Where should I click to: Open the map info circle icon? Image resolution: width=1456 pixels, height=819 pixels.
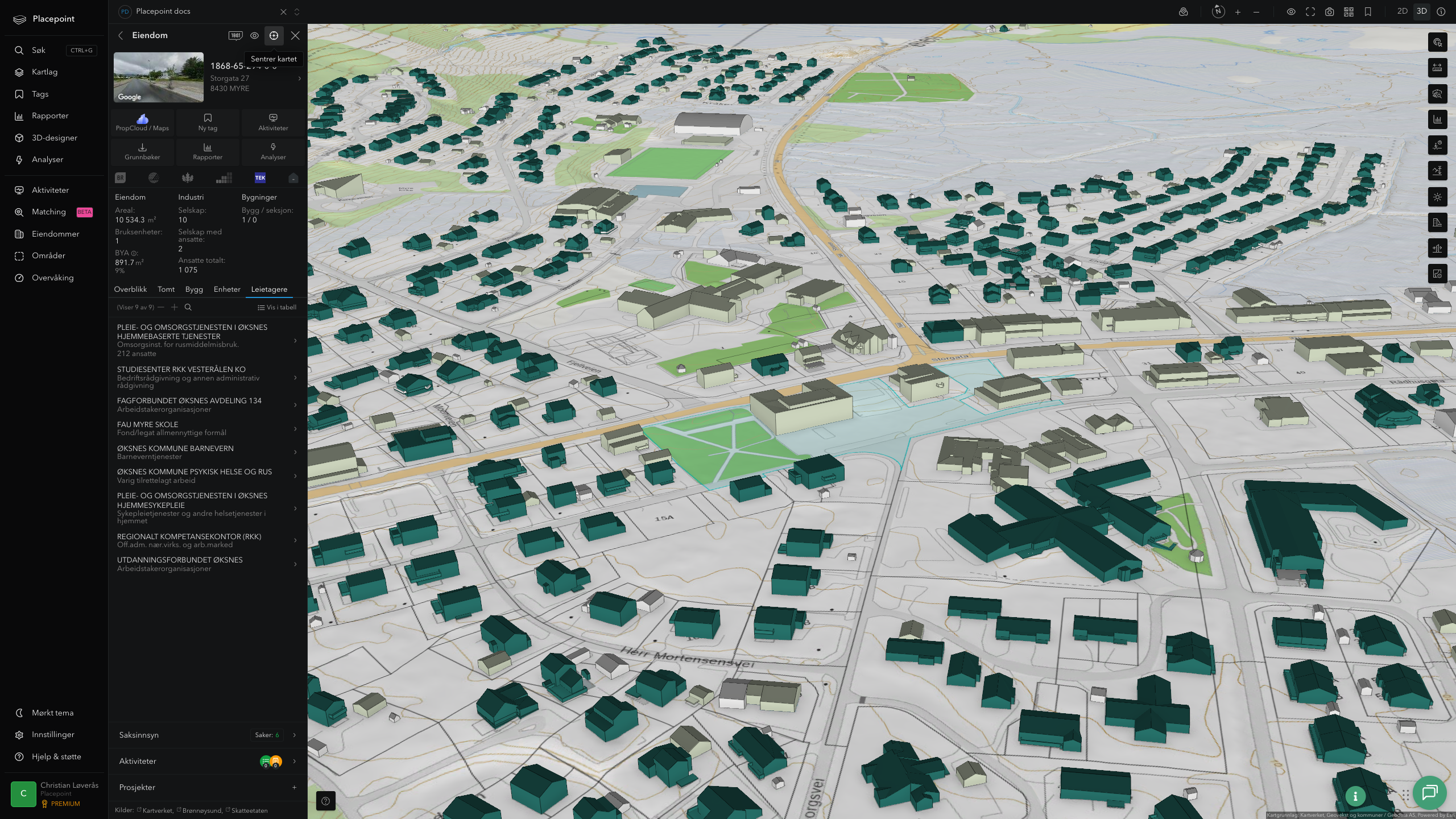[x=1441, y=11]
